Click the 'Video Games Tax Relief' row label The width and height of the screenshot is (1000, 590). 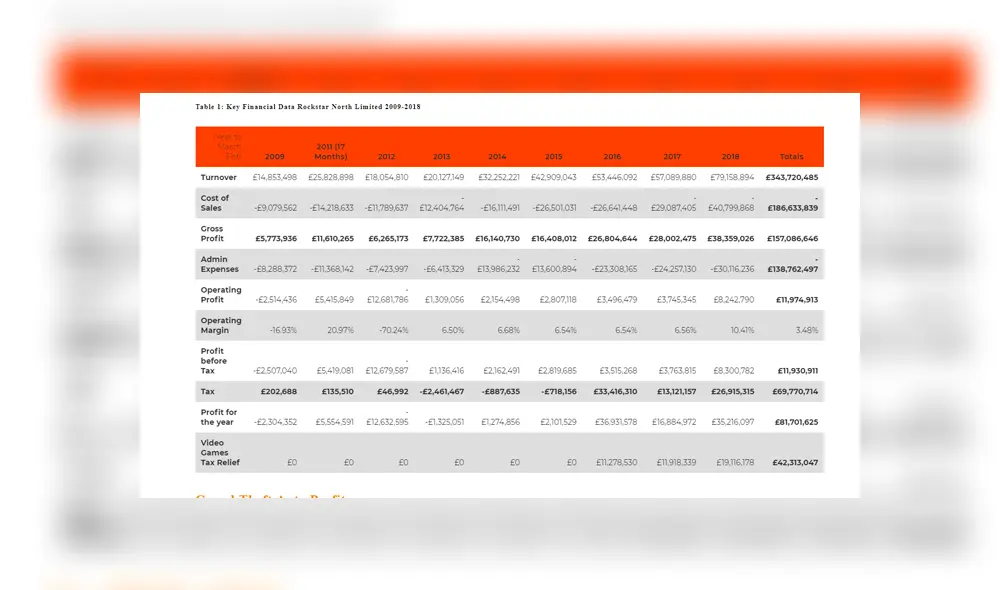220,453
